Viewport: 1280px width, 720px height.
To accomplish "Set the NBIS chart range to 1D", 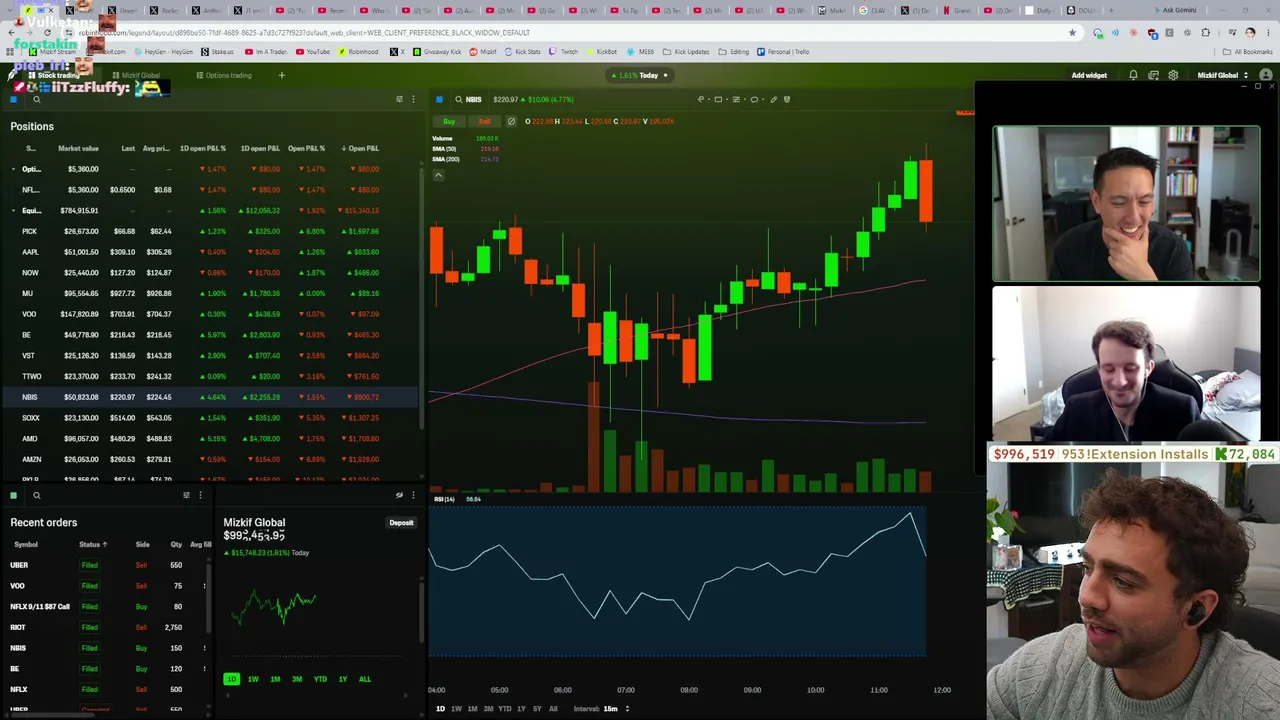I will tap(440, 709).
